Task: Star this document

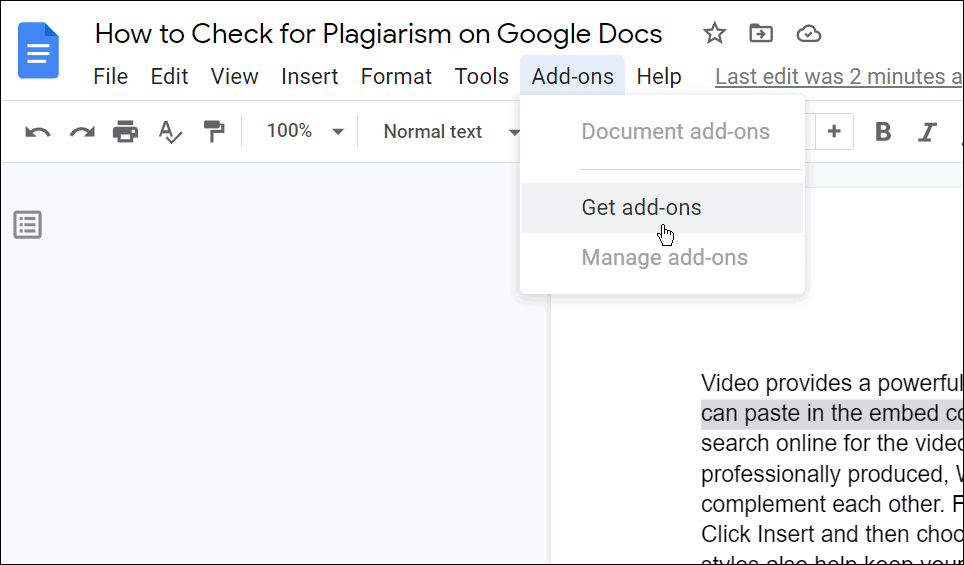Action: click(714, 34)
